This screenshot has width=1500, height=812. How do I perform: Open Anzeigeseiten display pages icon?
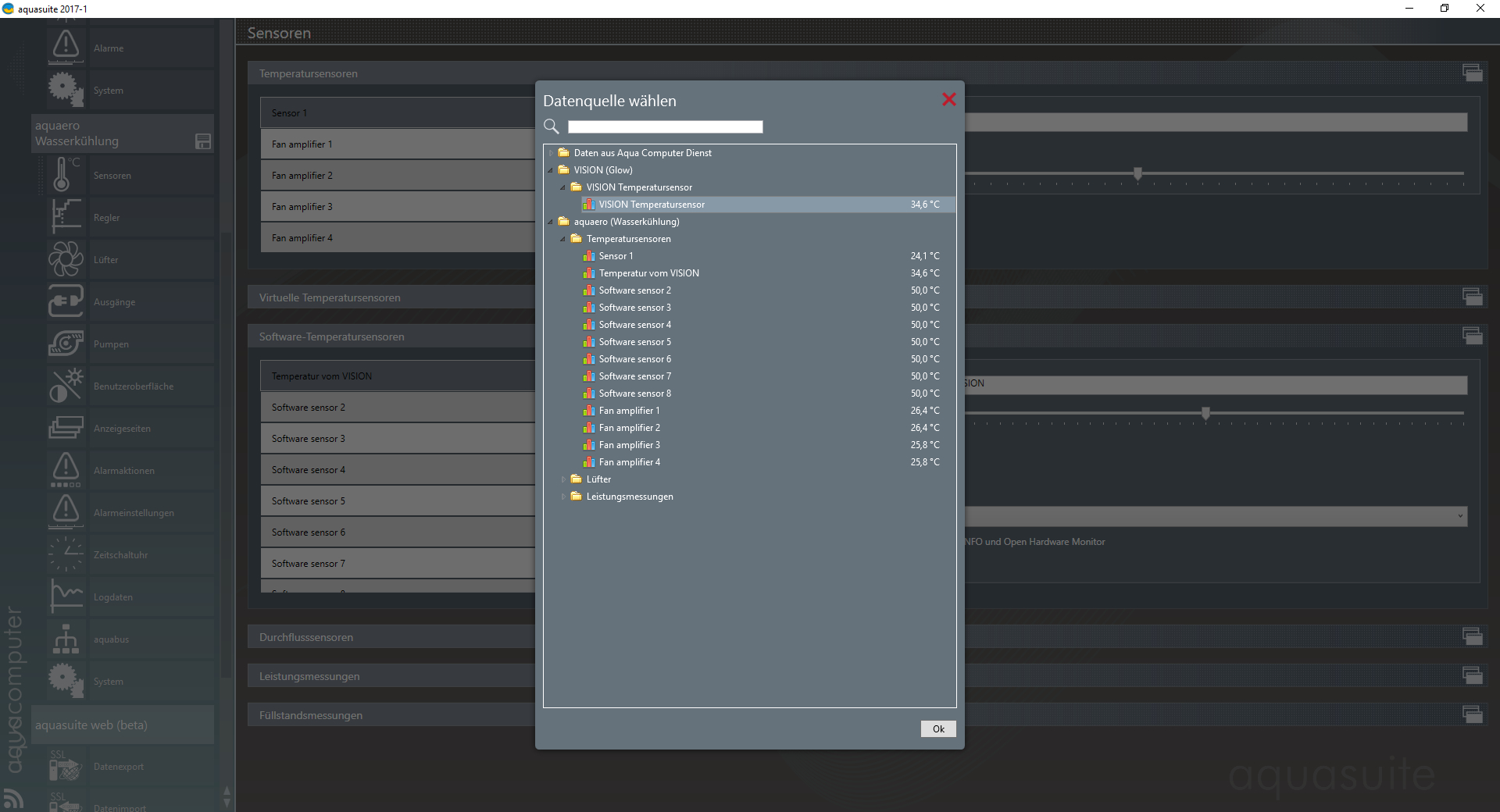click(x=66, y=428)
